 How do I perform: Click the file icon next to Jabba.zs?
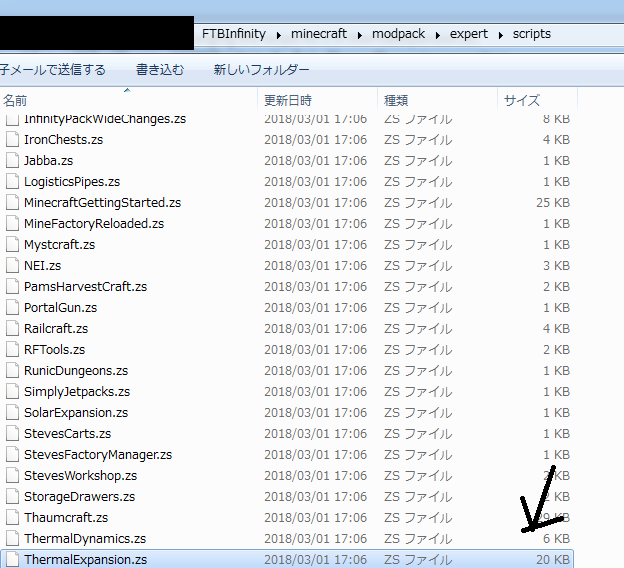point(12,160)
